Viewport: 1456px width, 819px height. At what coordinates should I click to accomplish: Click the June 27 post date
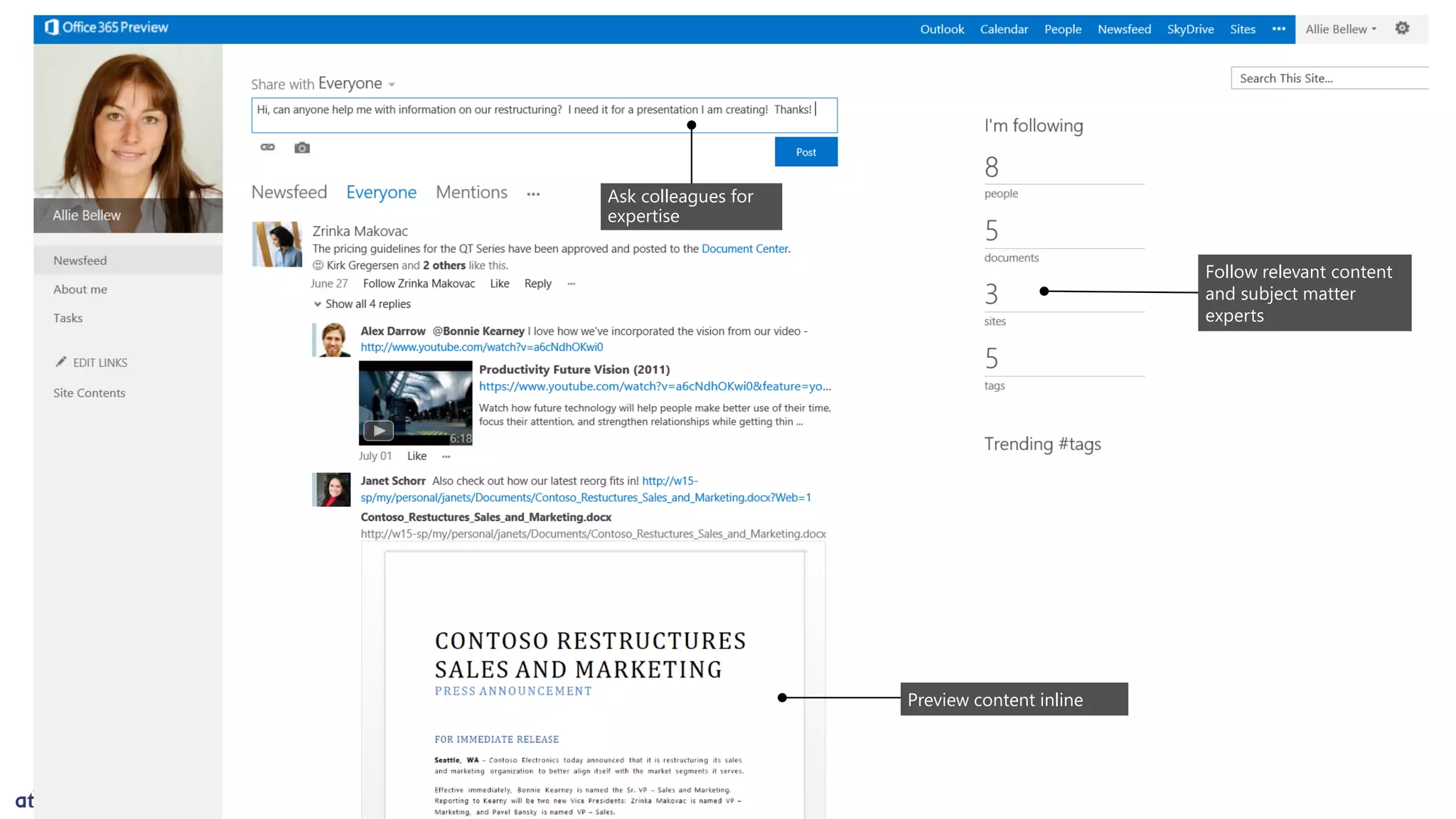(329, 284)
